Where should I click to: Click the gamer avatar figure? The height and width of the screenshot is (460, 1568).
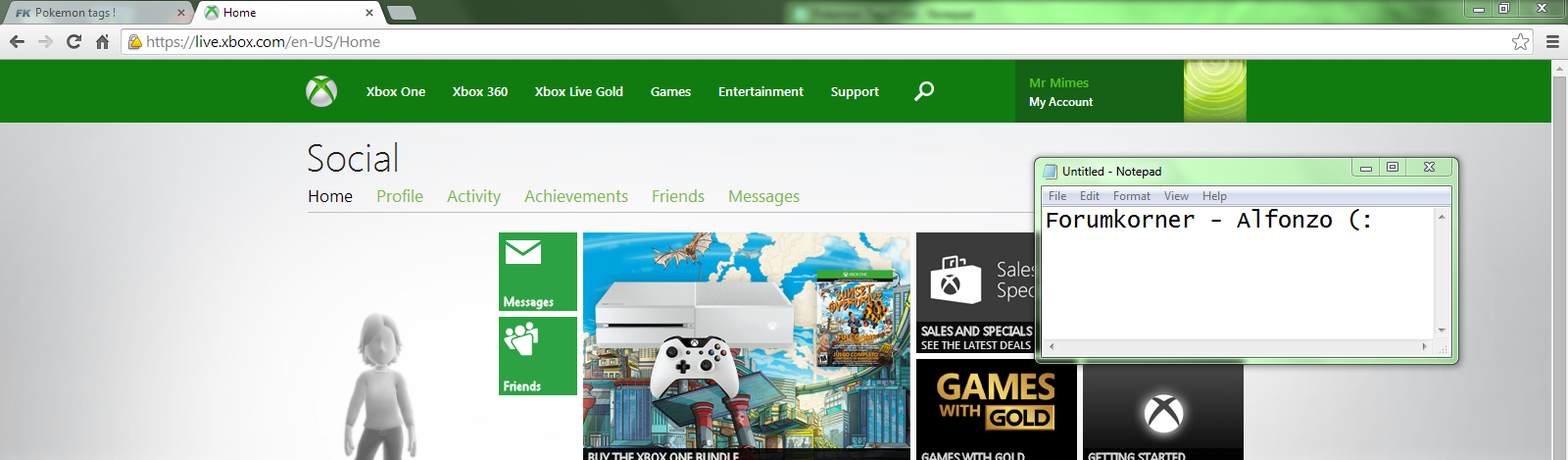pos(380,385)
